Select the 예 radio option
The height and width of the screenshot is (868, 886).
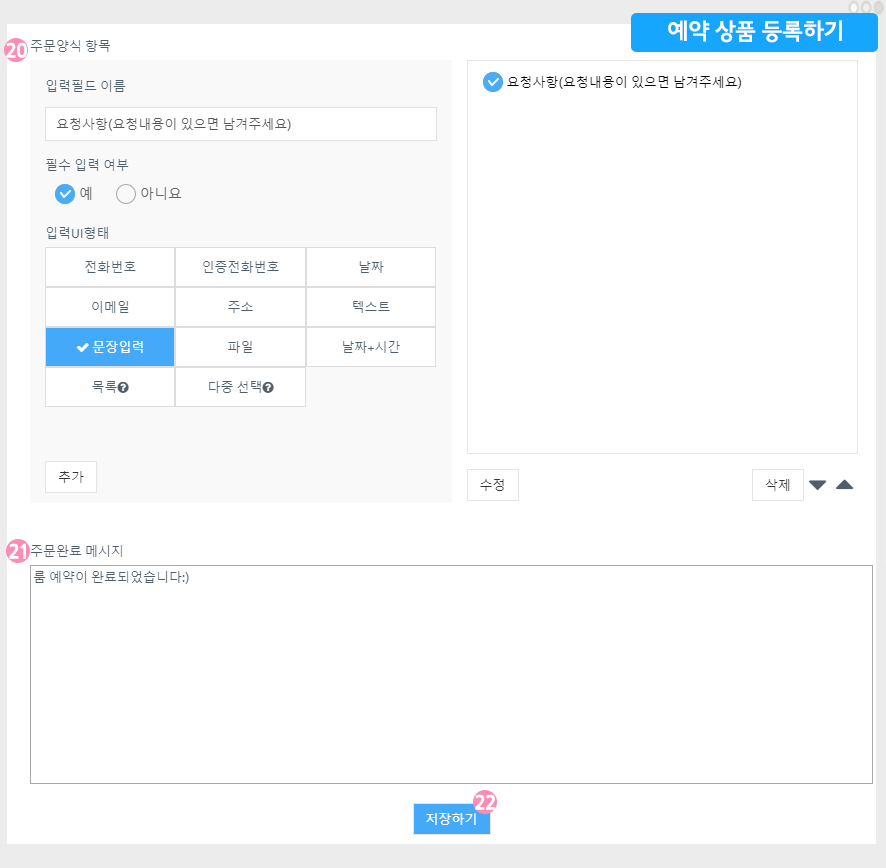tap(66, 194)
